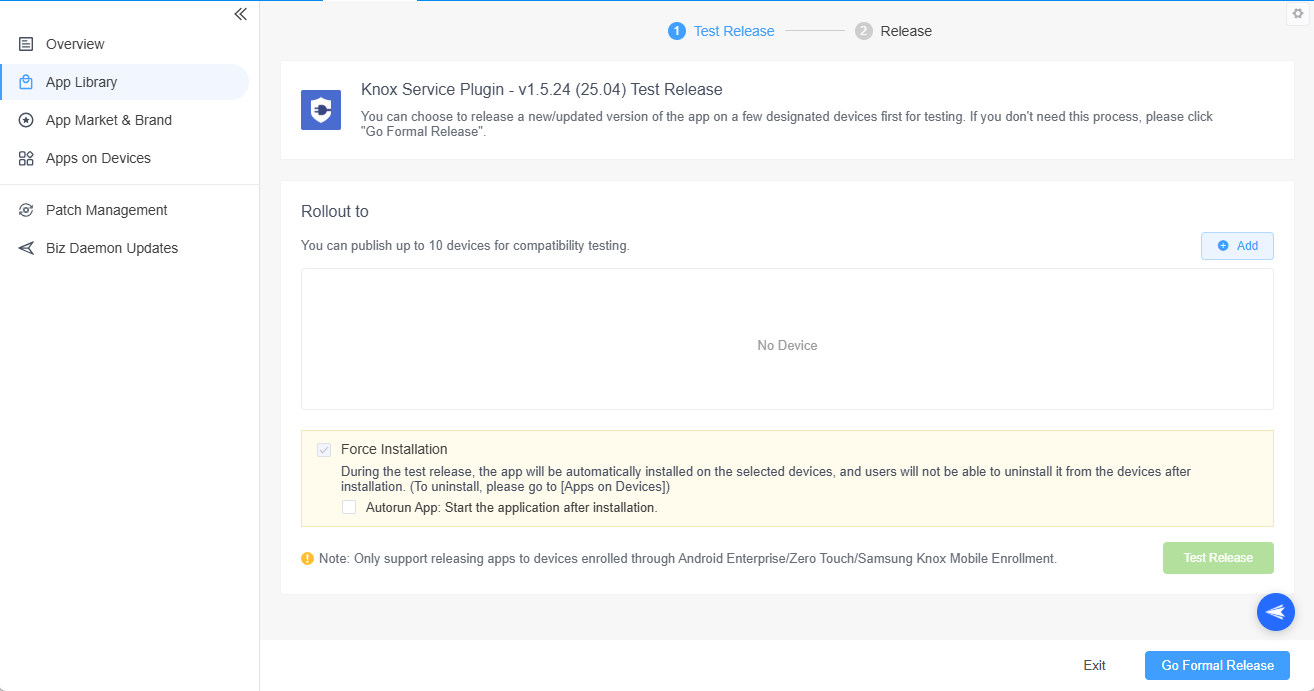The height and width of the screenshot is (691, 1314).
Task: Click the App Library bag icon
Action: pyautogui.click(x=26, y=82)
